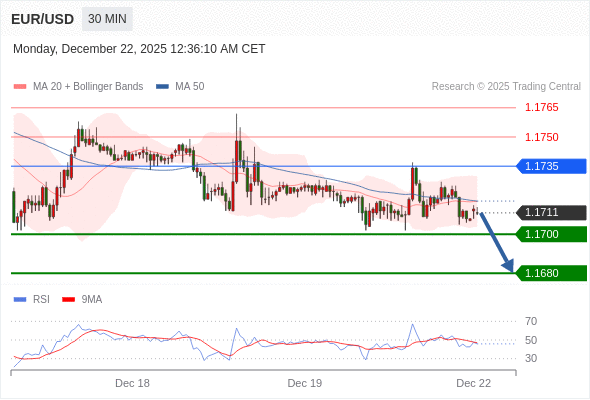The image size is (590, 400).
Task: Click the MA 20 Bollinger Bands legend swatch
Action: [20, 87]
